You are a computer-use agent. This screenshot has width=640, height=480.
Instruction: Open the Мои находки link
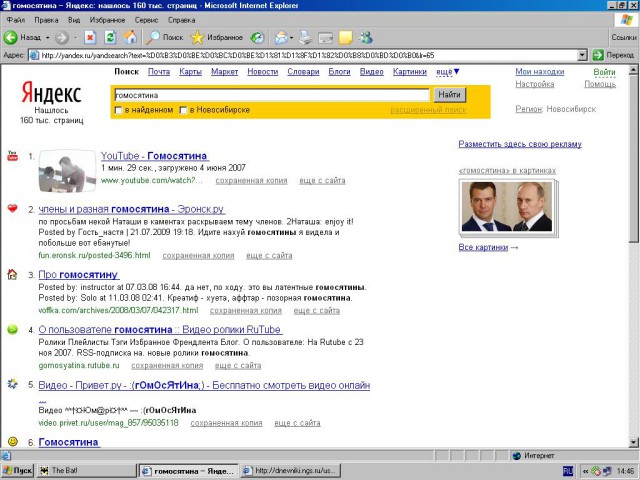click(540, 72)
